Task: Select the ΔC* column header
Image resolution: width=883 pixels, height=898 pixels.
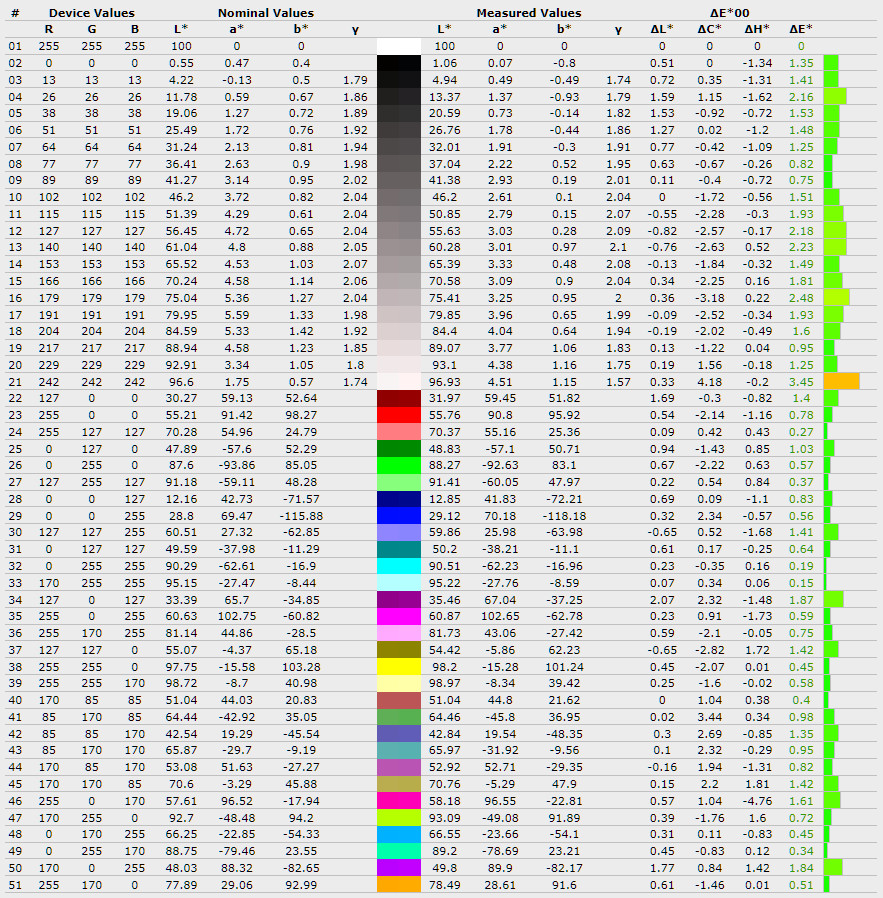Action: (x=712, y=29)
